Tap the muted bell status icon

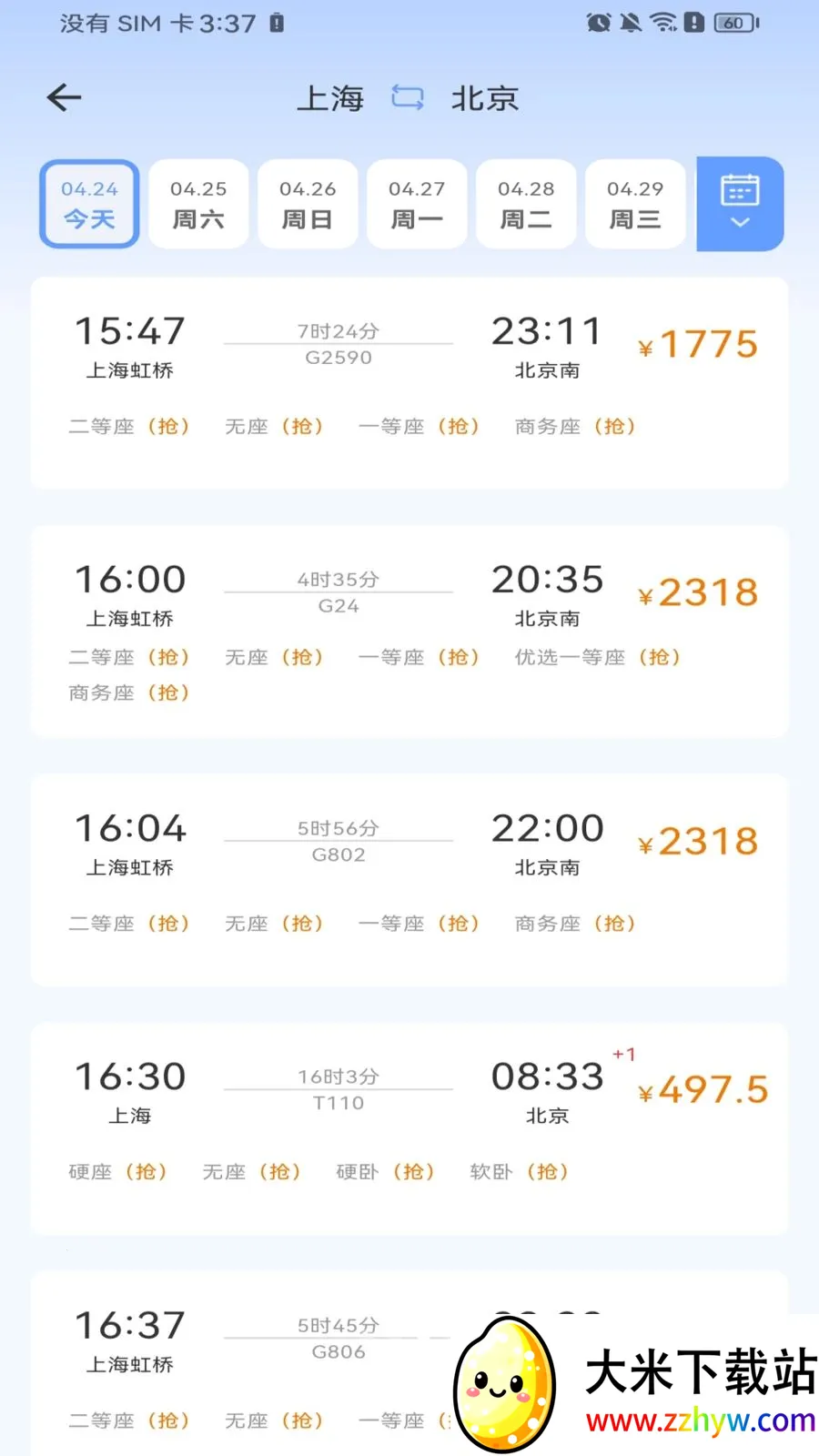click(631, 23)
